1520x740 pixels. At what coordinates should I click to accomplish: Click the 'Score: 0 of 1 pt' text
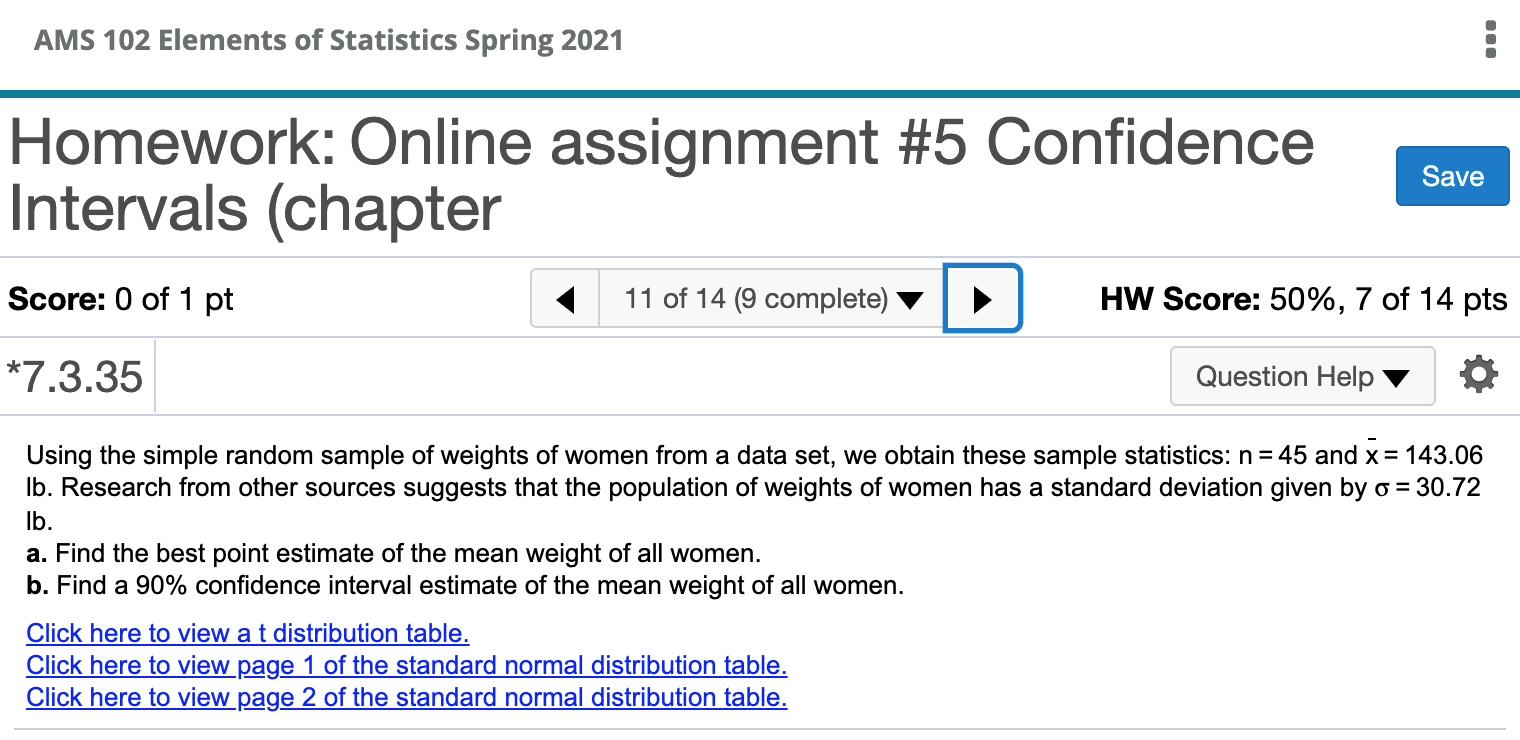(x=120, y=299)
